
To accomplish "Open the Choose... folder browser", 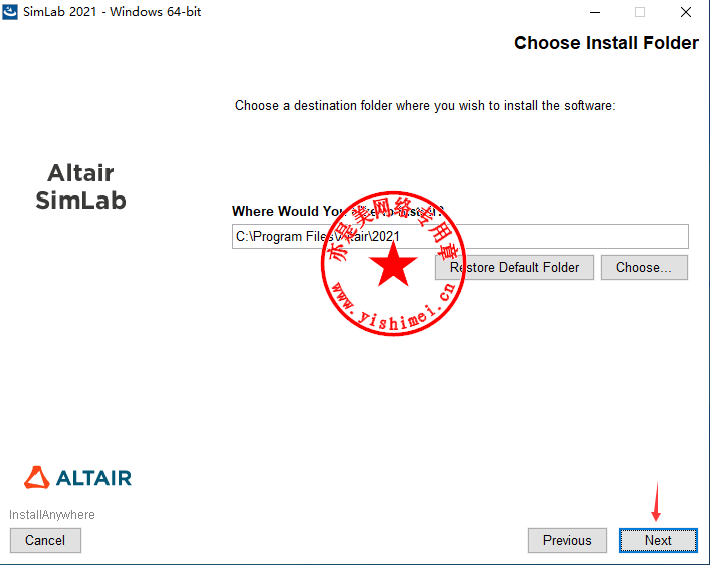I will click(644, 267).
